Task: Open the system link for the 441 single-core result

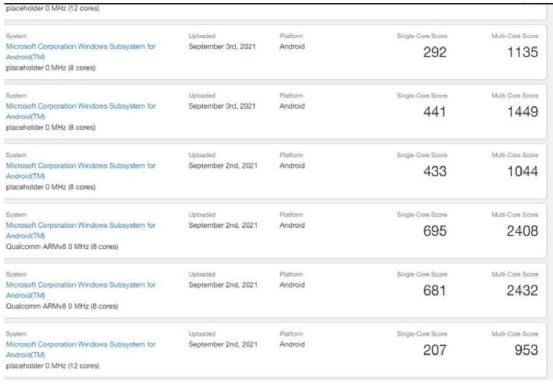Action: 80,111
